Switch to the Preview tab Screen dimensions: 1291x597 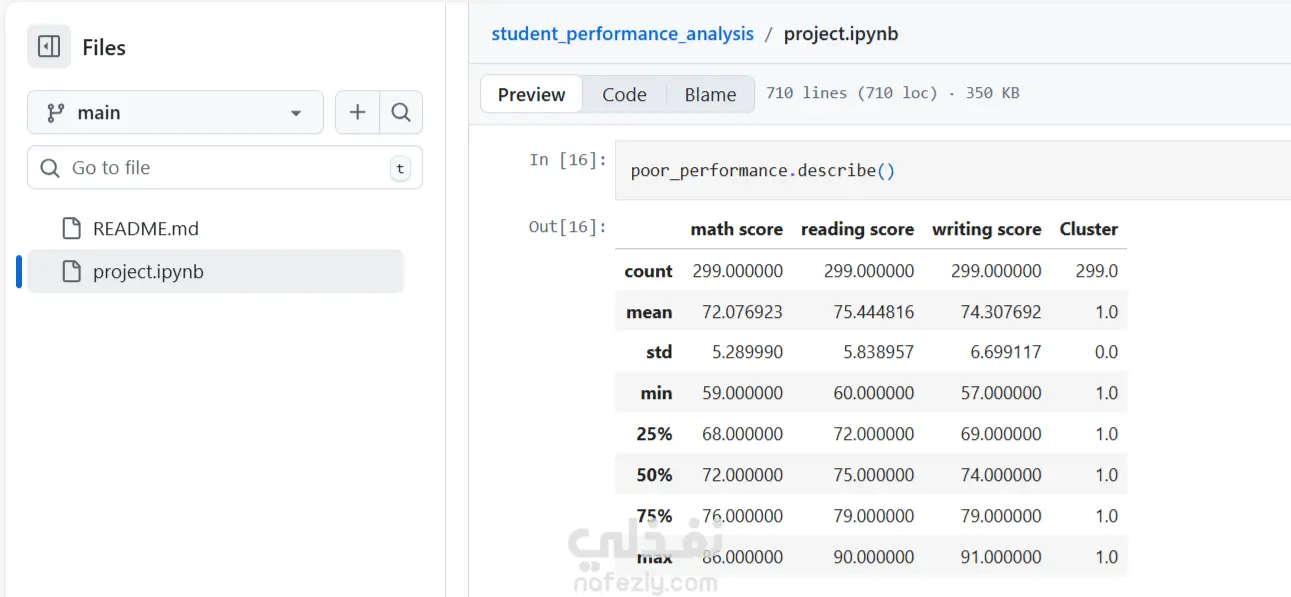531,94
